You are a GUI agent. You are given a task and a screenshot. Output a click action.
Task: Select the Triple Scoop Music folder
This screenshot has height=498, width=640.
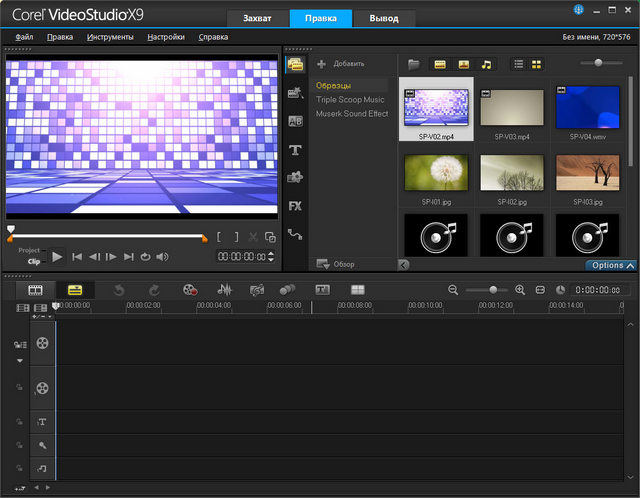click(x=350, y=100)
